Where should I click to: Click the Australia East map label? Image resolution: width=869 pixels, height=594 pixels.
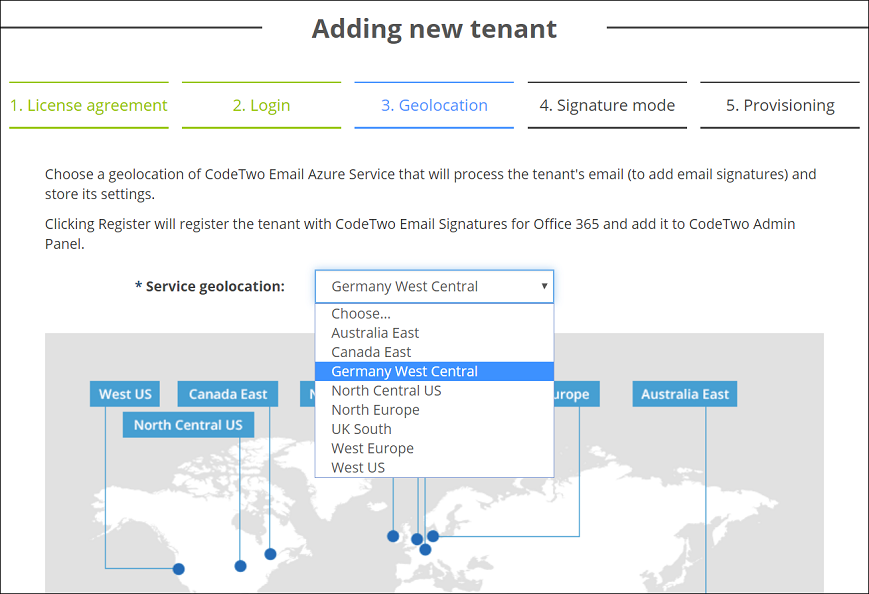click(x=685, y=394)
